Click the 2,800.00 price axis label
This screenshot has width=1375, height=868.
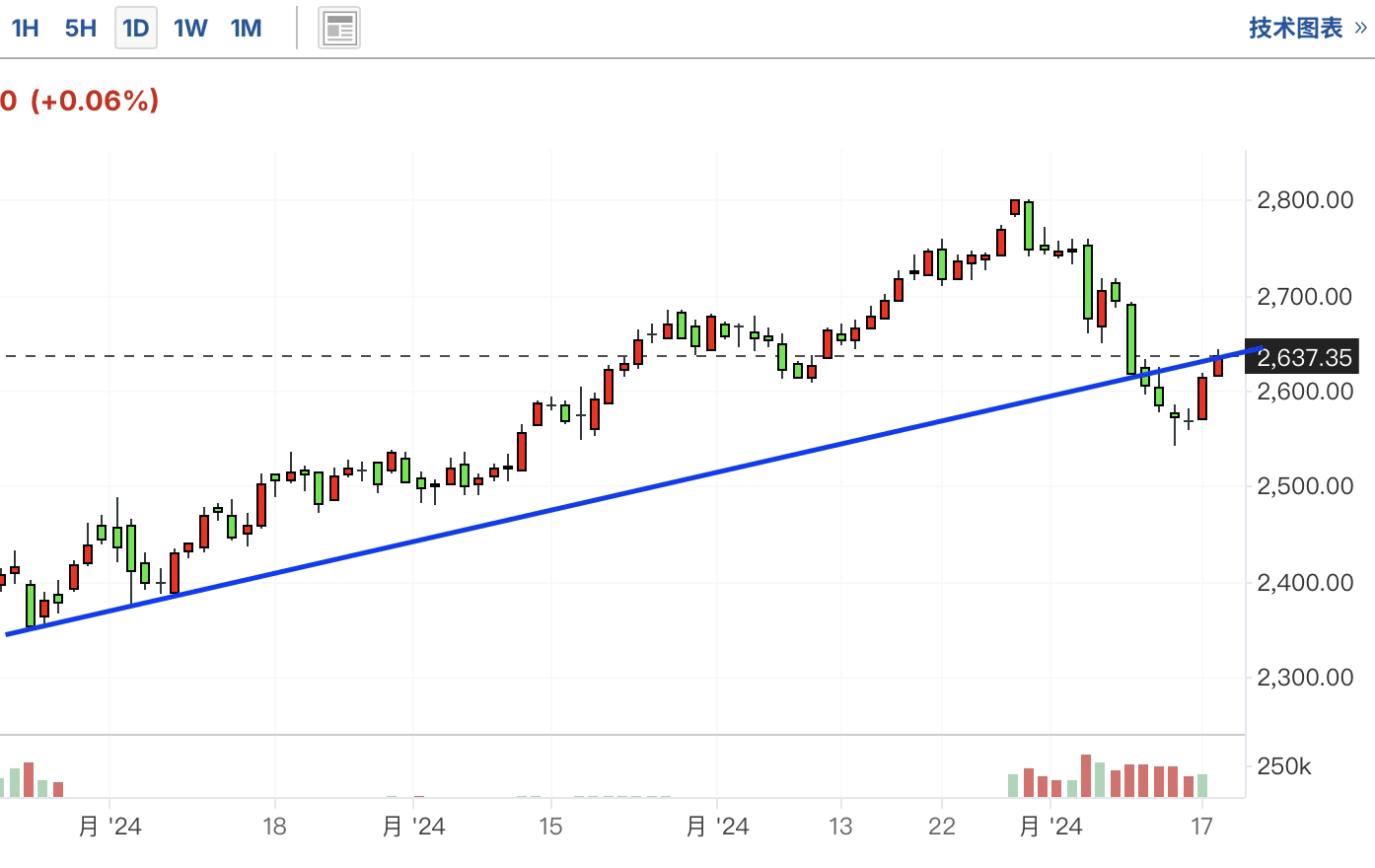1304,200
